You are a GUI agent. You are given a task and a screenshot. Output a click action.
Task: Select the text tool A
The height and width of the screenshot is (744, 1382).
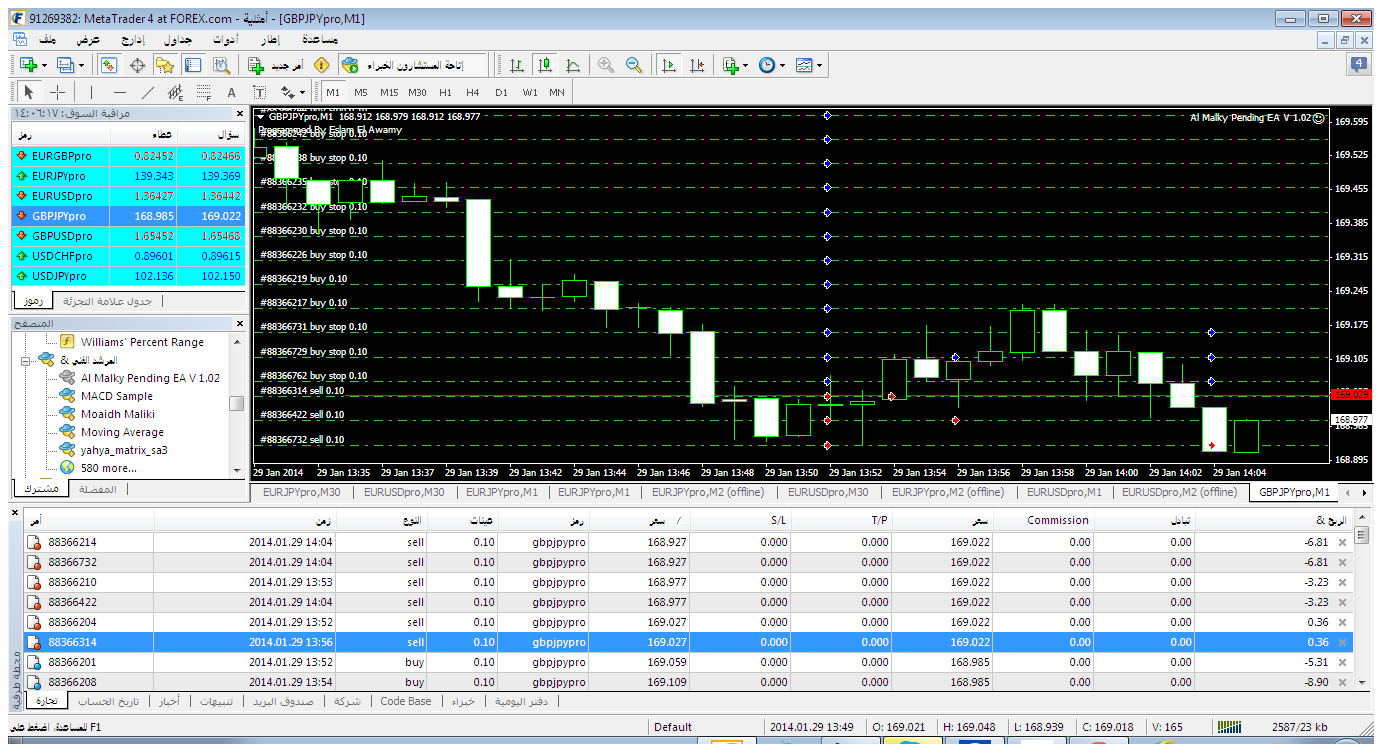(x=232, y=92)
